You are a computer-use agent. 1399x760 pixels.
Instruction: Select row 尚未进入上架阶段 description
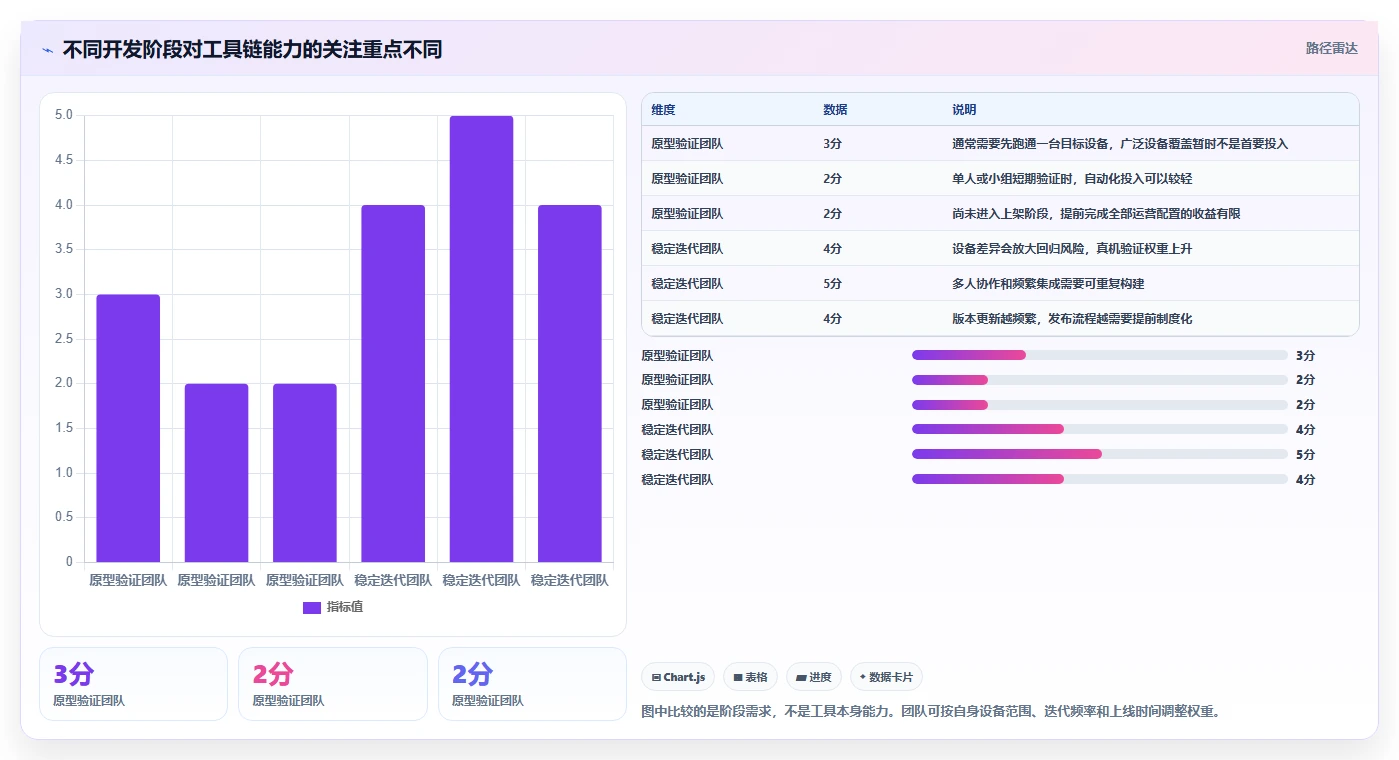coord(1096,214)
